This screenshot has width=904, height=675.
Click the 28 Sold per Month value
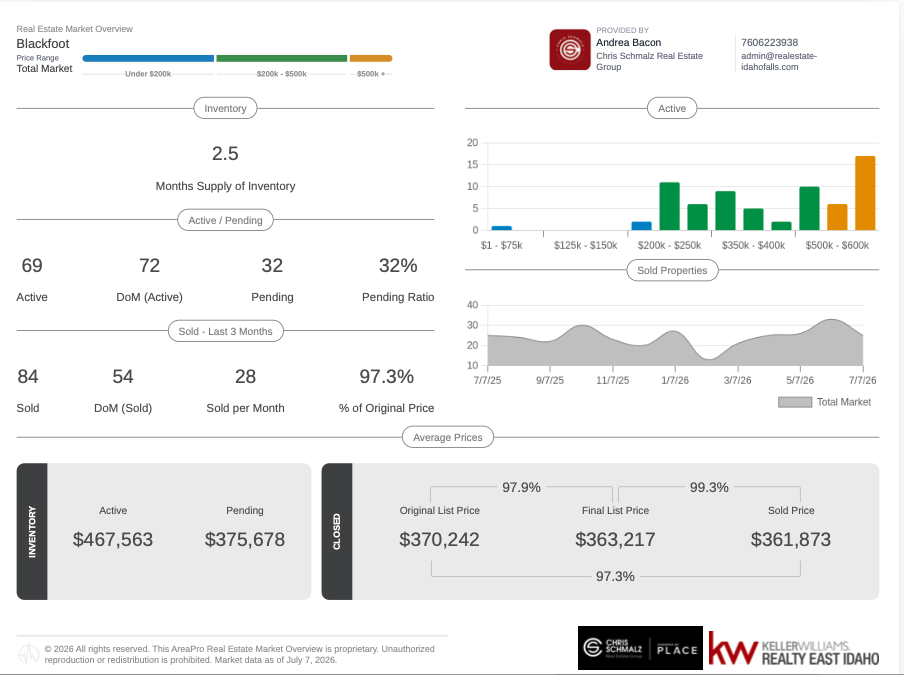point(245,377)
